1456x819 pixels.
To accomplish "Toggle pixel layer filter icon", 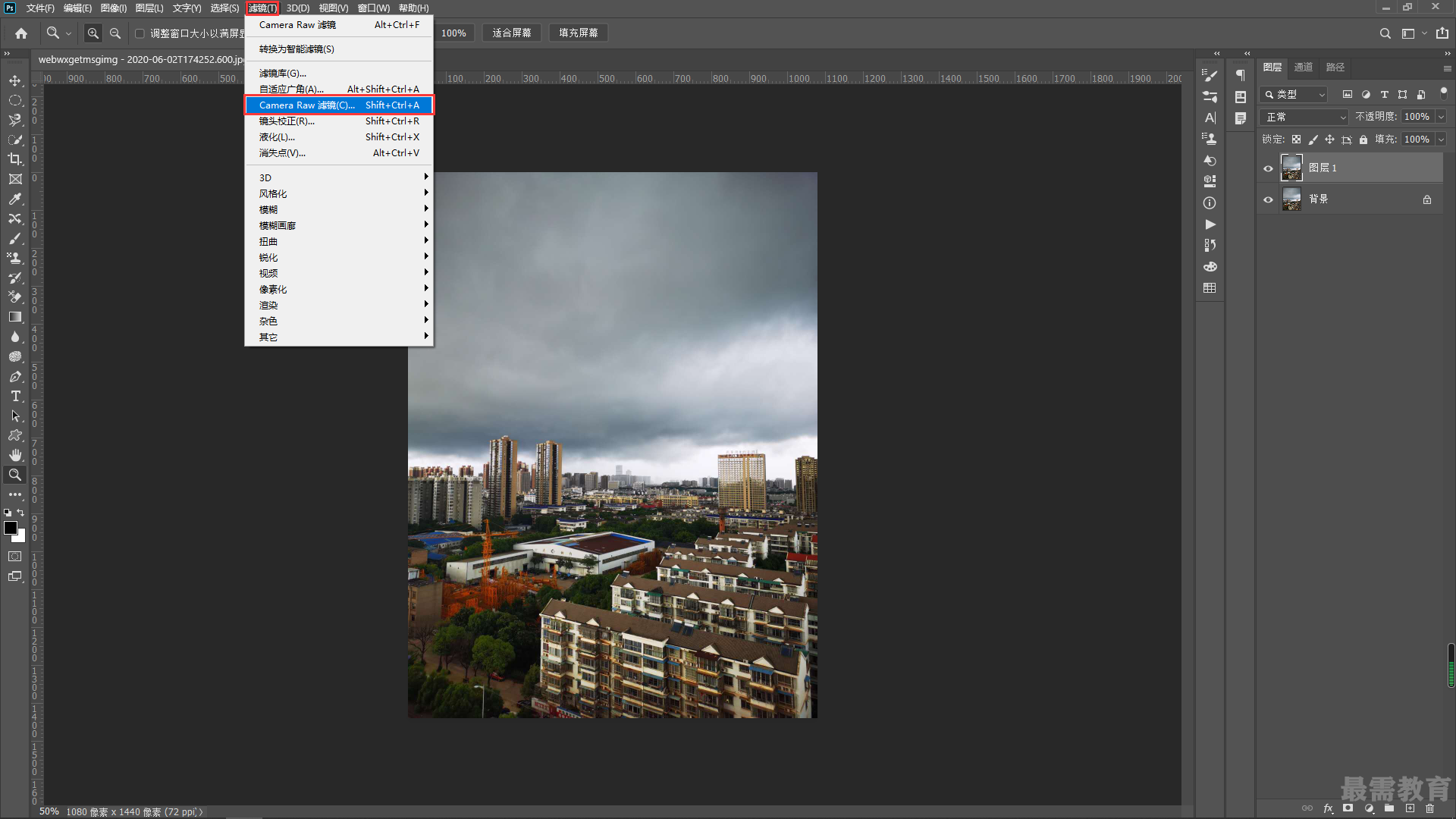I will [x=1348, y=95].
